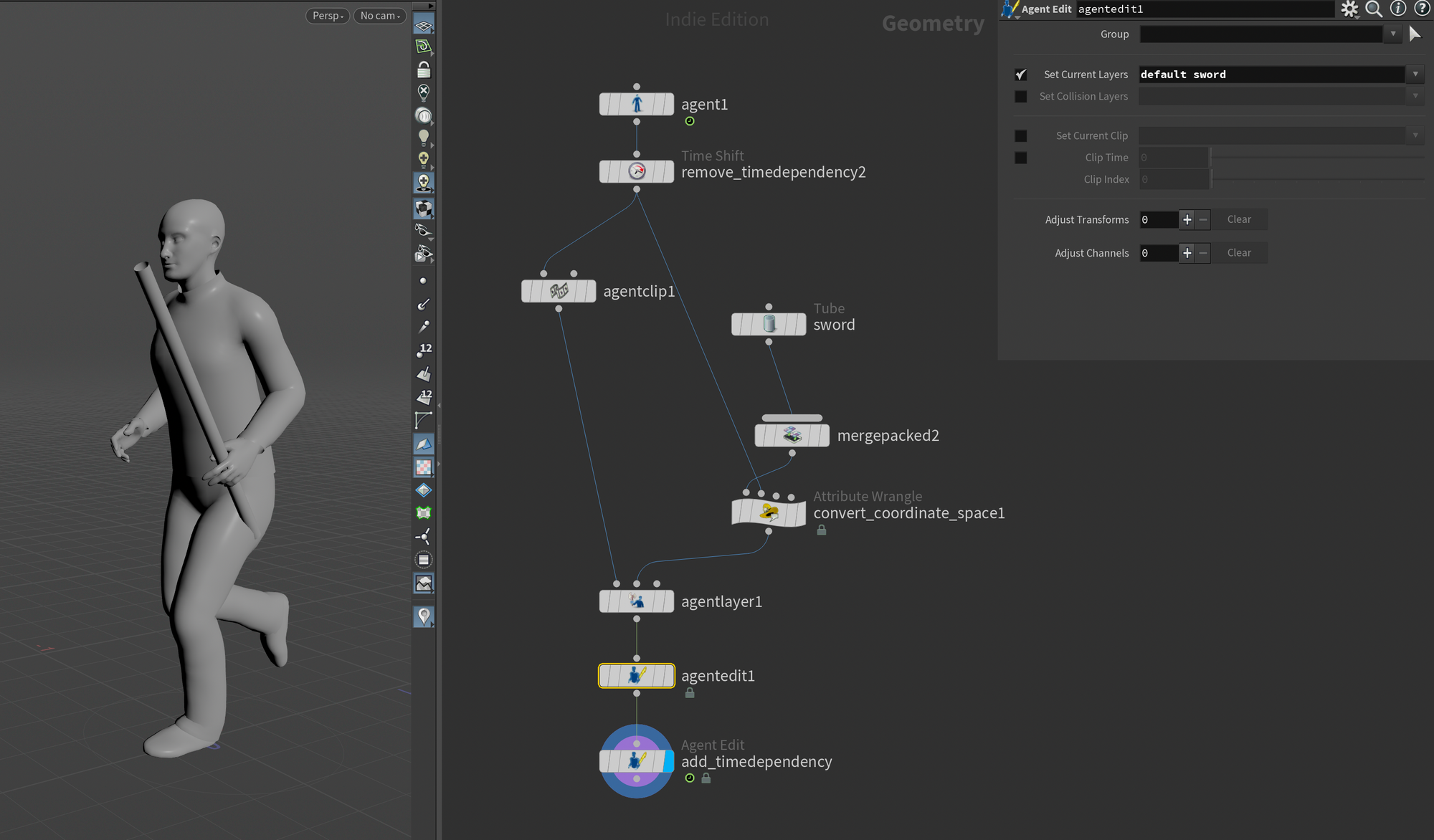Toggle the Set Current Layers checkbox
The width and height of the screenshot is (1434, 840).
[1020, 74]
